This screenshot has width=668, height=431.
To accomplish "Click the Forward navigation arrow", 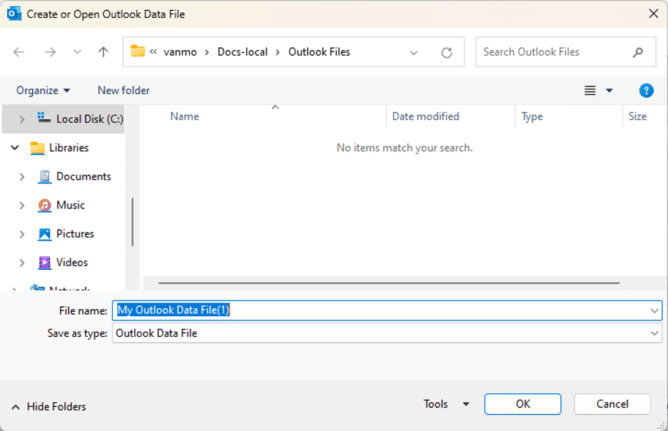I will click(x=50, y=52).
